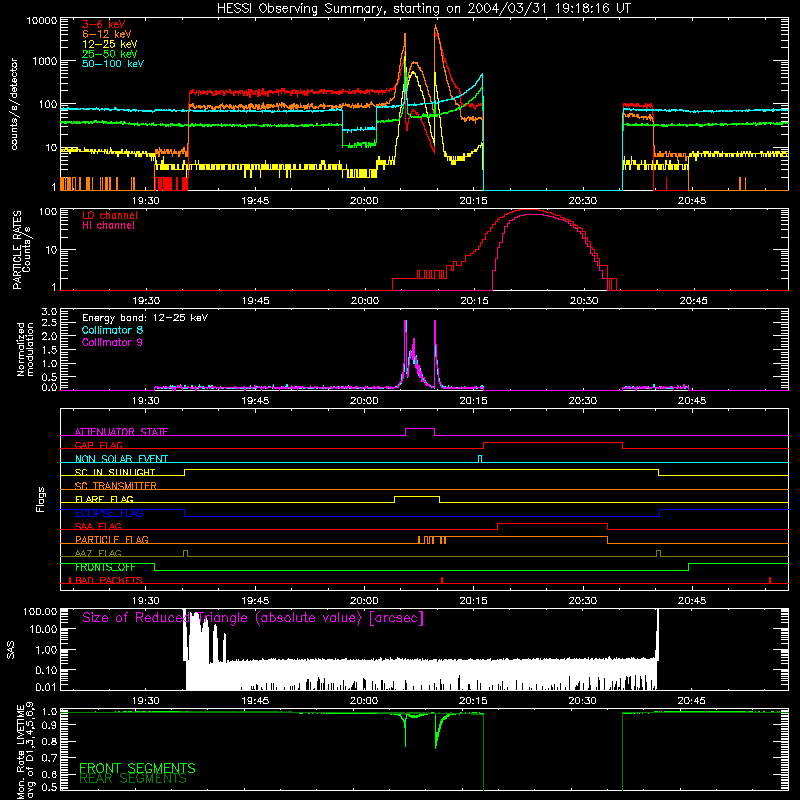The image size is (800, 800).
Task: Click the BAD PACKETS flag label
Action: (x=109, y=580)
